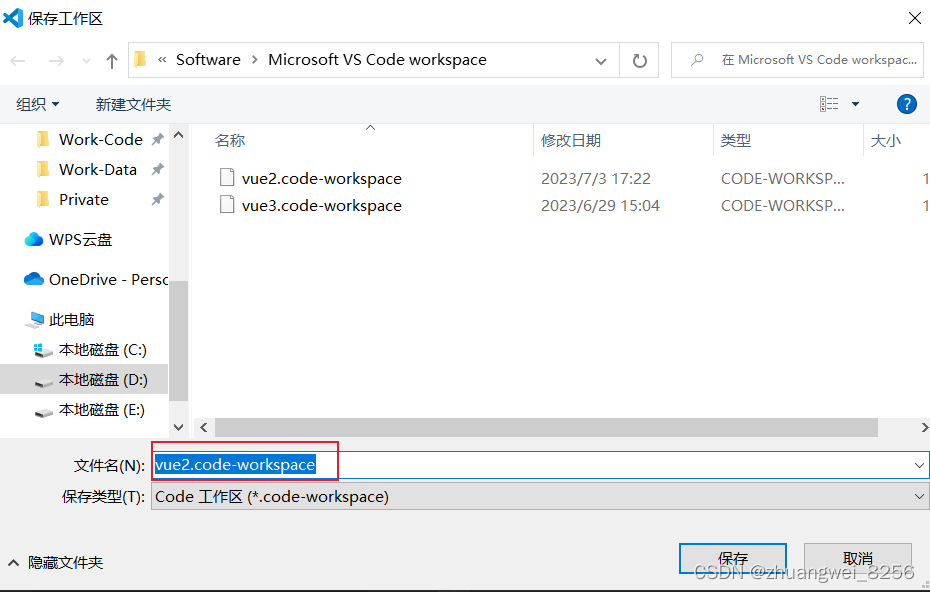Refresh the current folder view
Screen dimensions: 930x592
(639, 61)
